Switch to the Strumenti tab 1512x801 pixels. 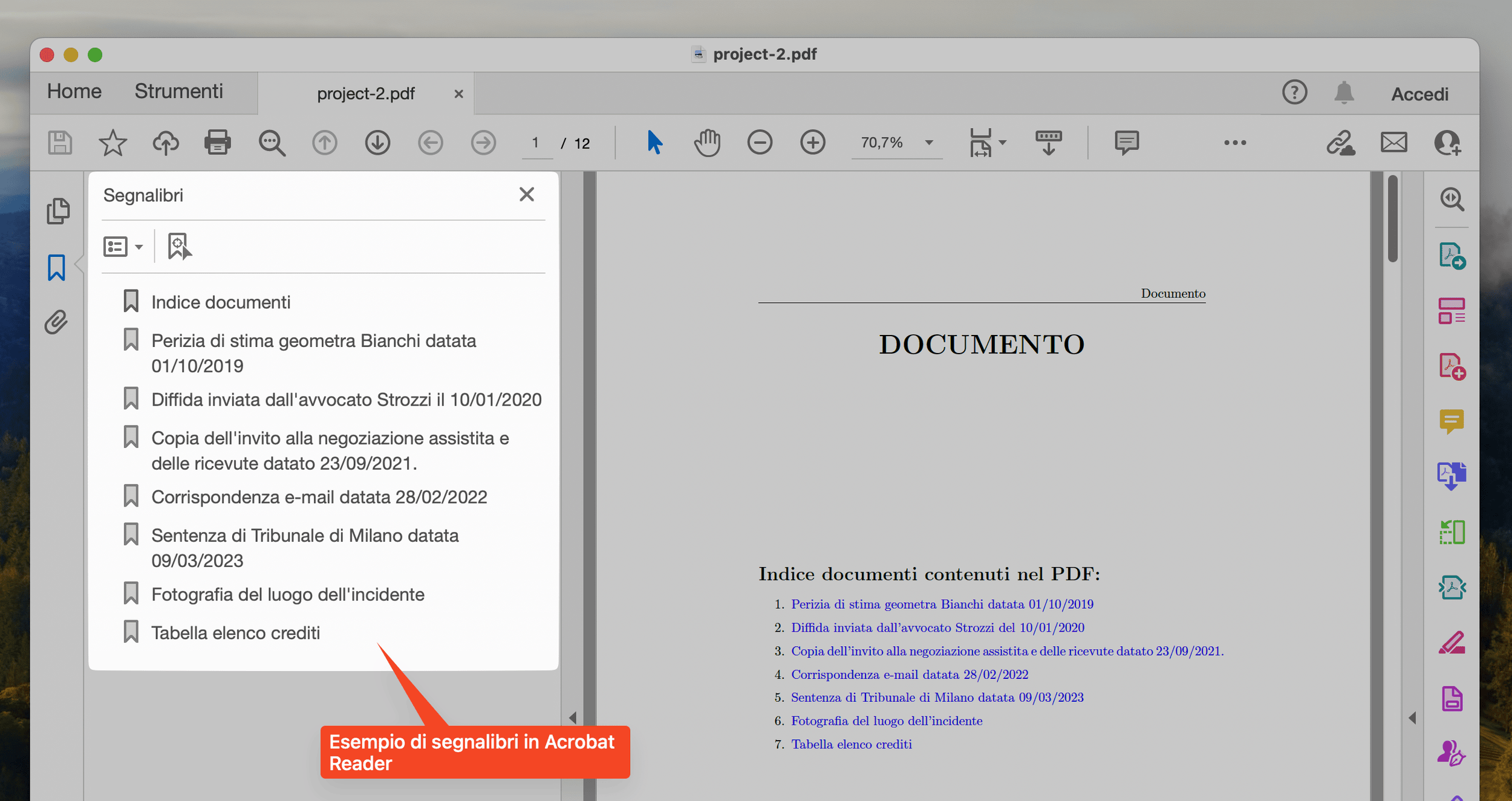pyautogui.click(x=178, y=91)
